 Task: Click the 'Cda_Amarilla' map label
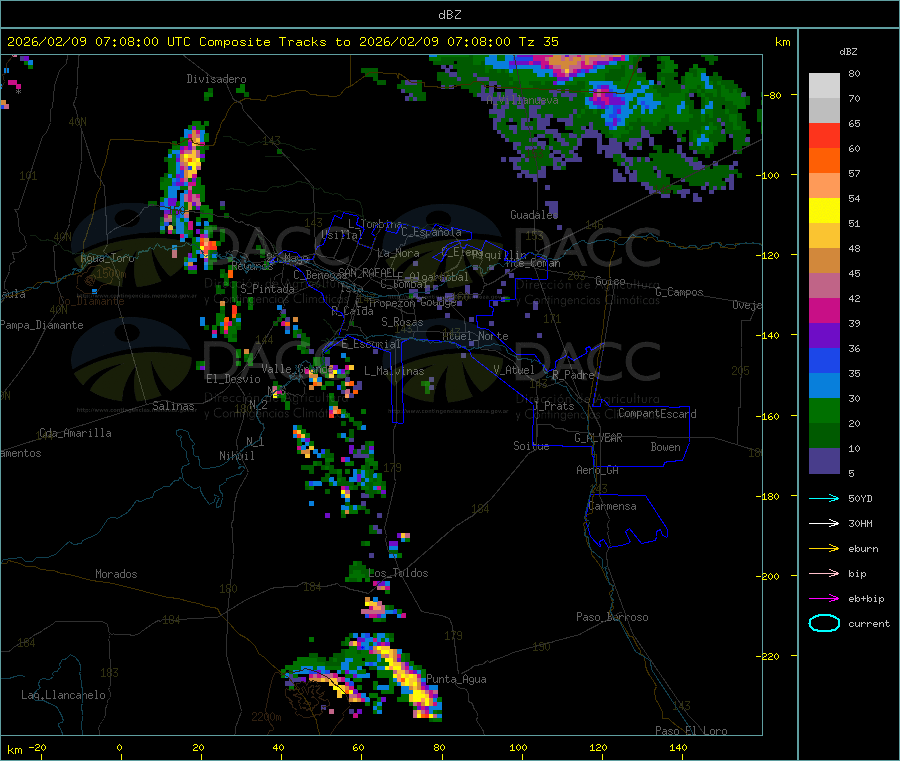click(x=75, y=433)
